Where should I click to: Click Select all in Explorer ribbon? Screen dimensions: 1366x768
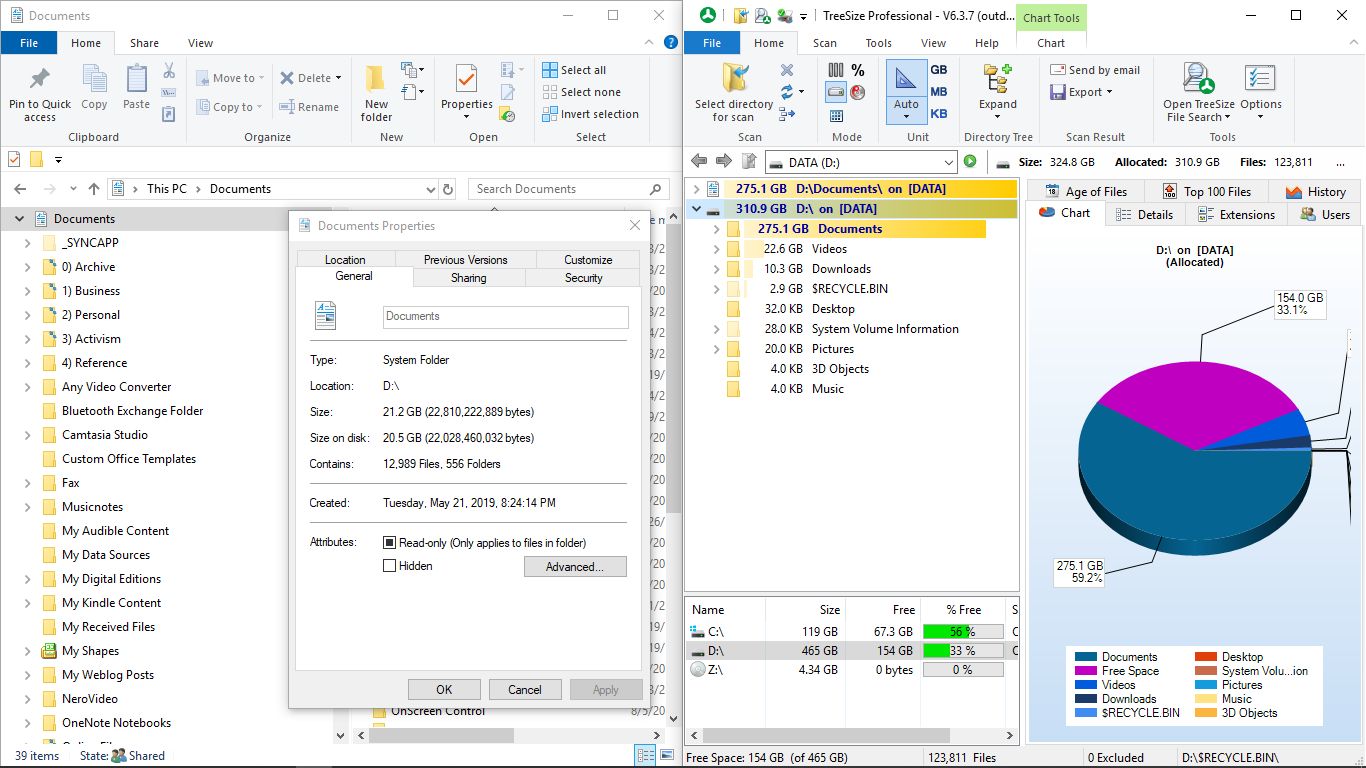(574, 70)
